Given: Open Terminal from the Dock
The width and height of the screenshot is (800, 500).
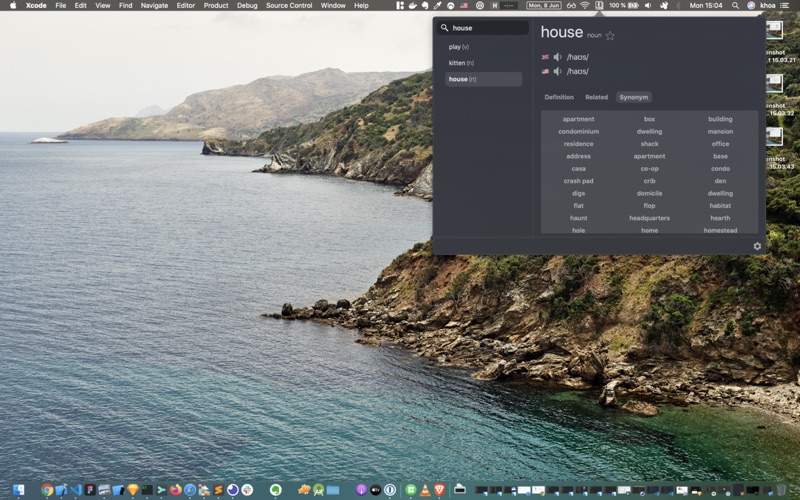Looking at the screenshot, I should click(x=147, y=490).
